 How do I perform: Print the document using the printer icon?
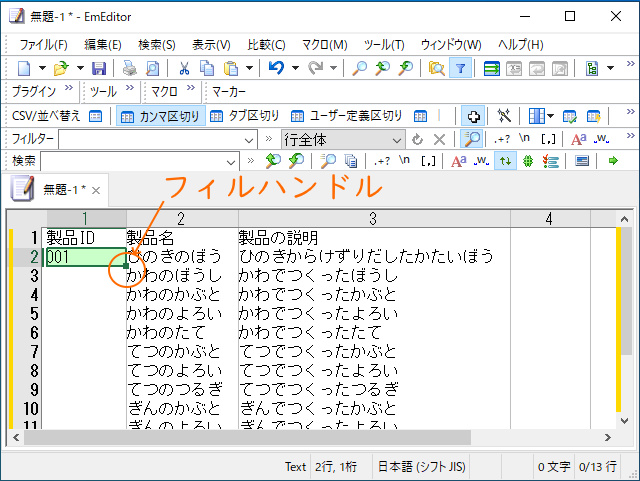tap(130, 68)
